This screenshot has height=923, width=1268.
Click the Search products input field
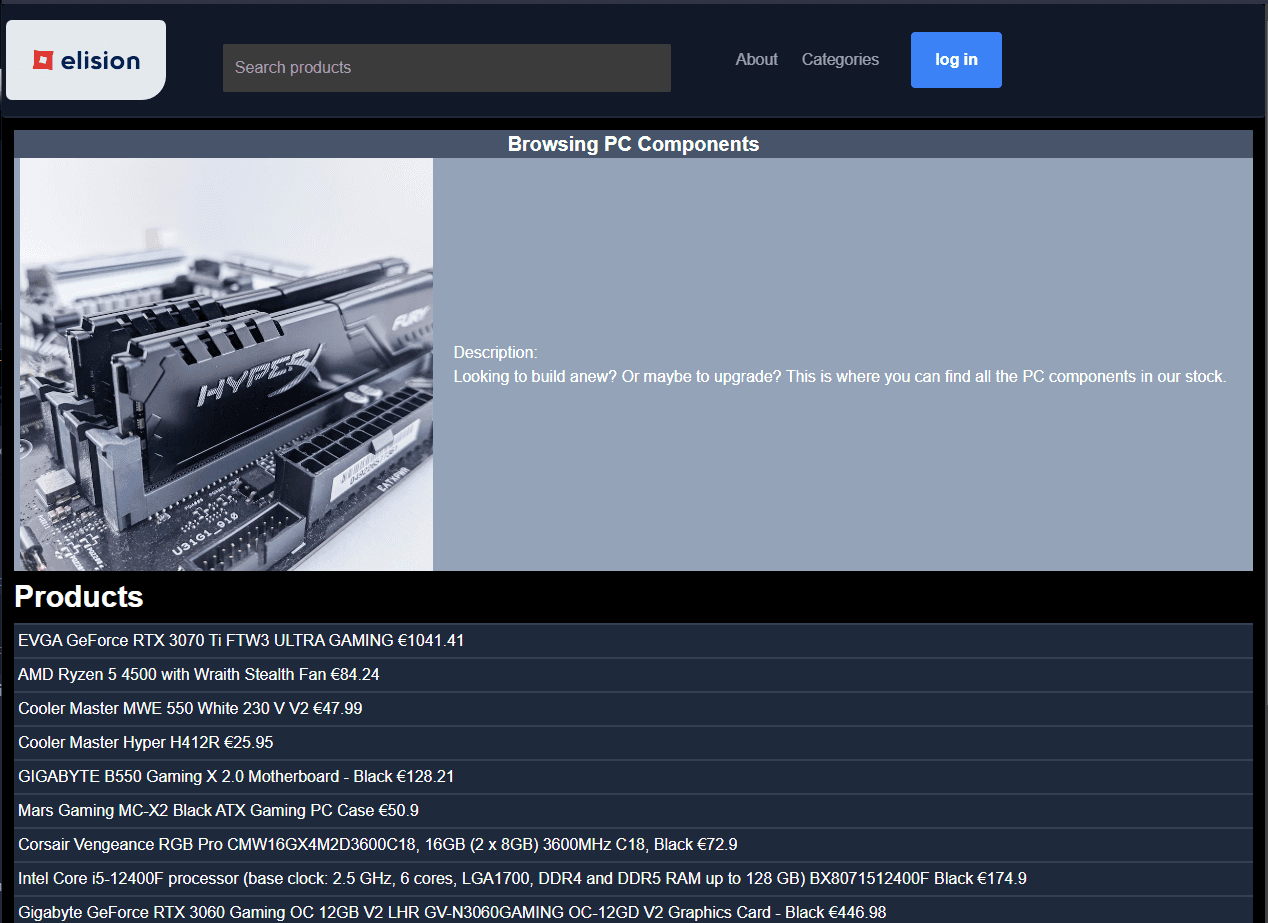(446, 68)
